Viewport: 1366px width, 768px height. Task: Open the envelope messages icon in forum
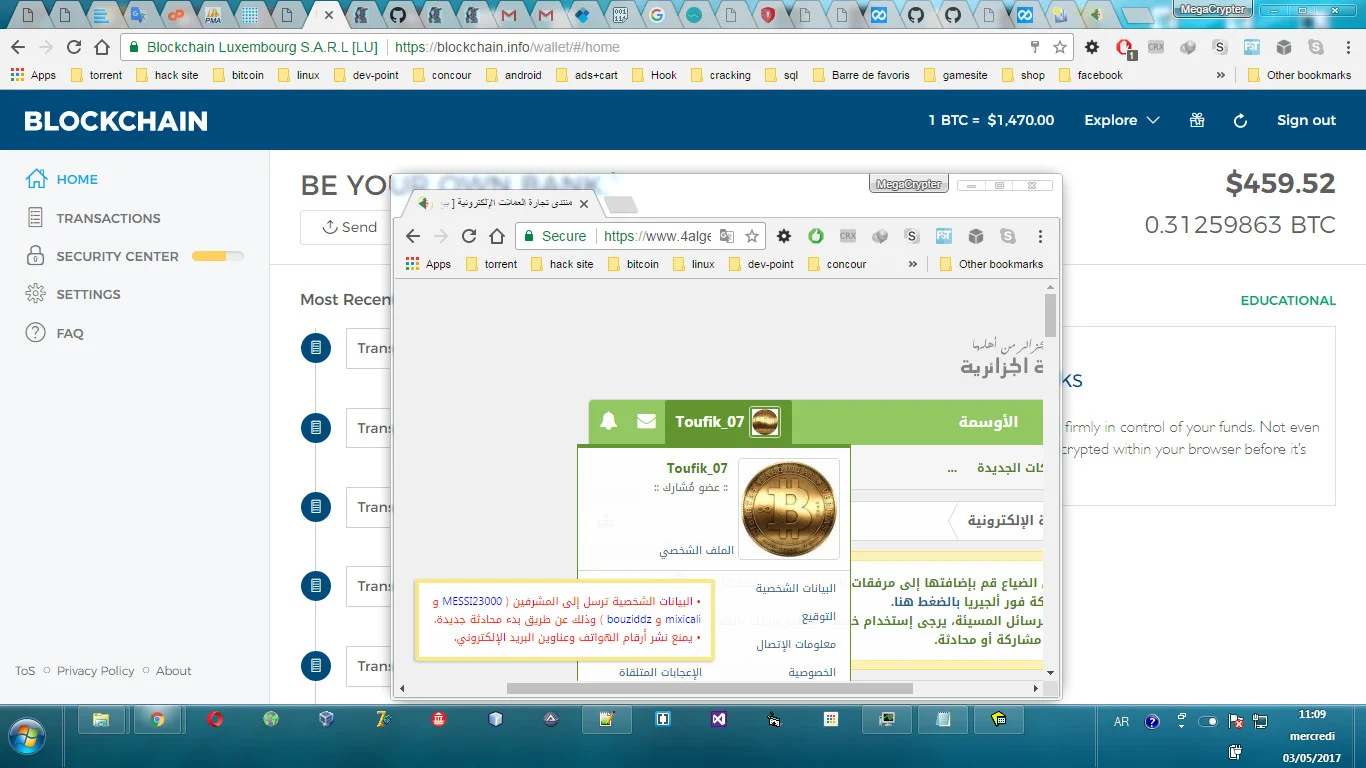pos(647,422)
